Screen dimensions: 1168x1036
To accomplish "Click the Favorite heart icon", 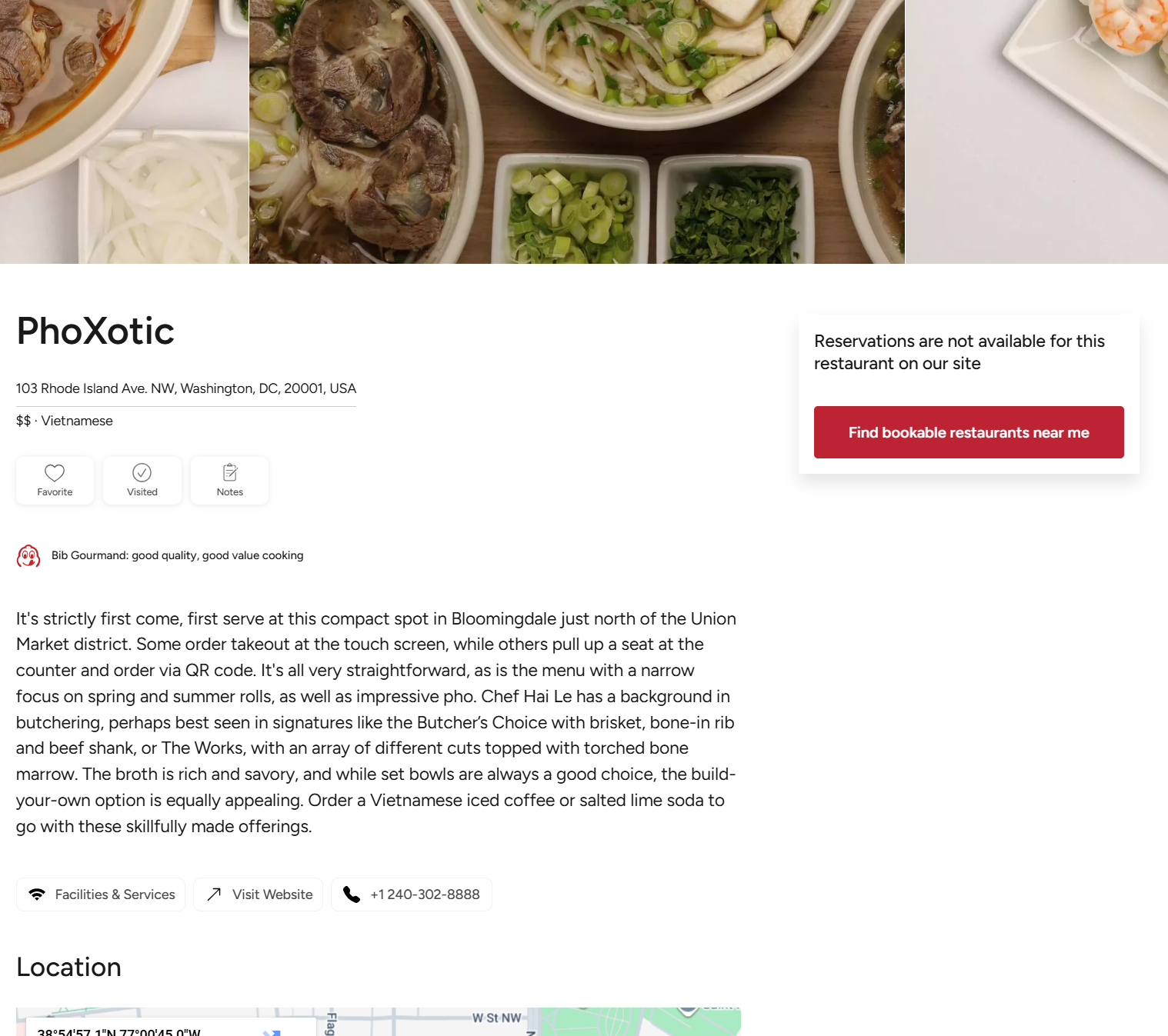I will (x=55, y=473).
